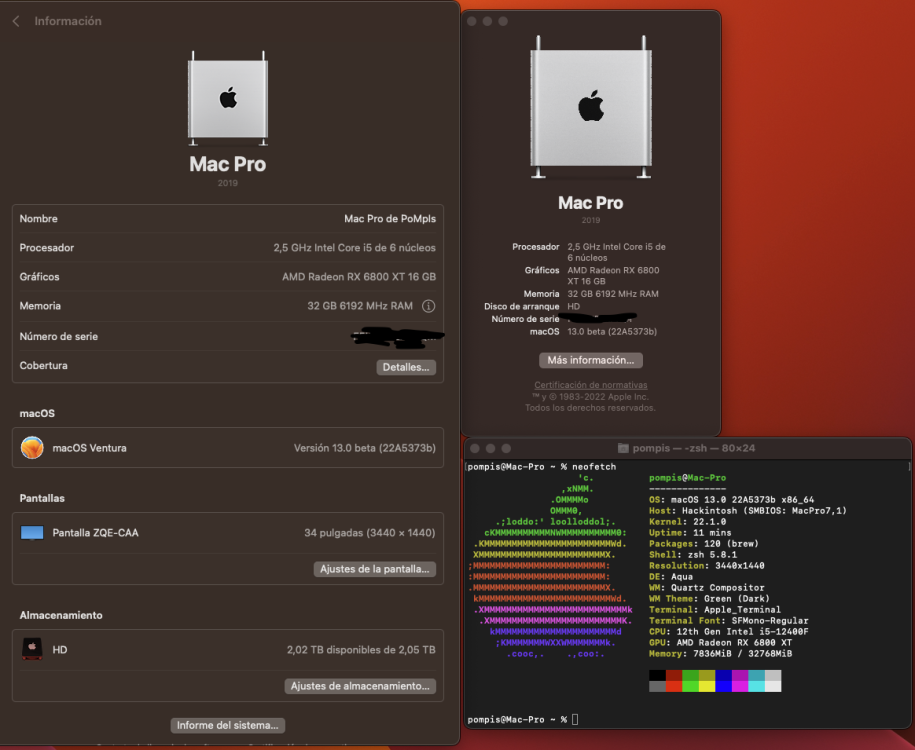Click Más información in About window
915x750 pixels.
(591, 360)
